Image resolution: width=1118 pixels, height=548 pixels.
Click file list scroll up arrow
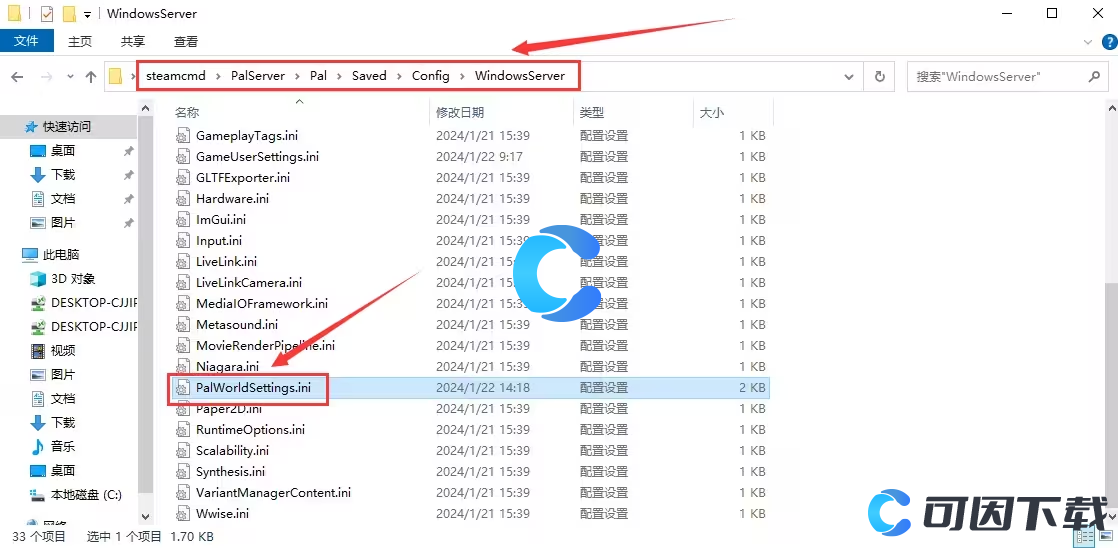tap(1111, 108)
